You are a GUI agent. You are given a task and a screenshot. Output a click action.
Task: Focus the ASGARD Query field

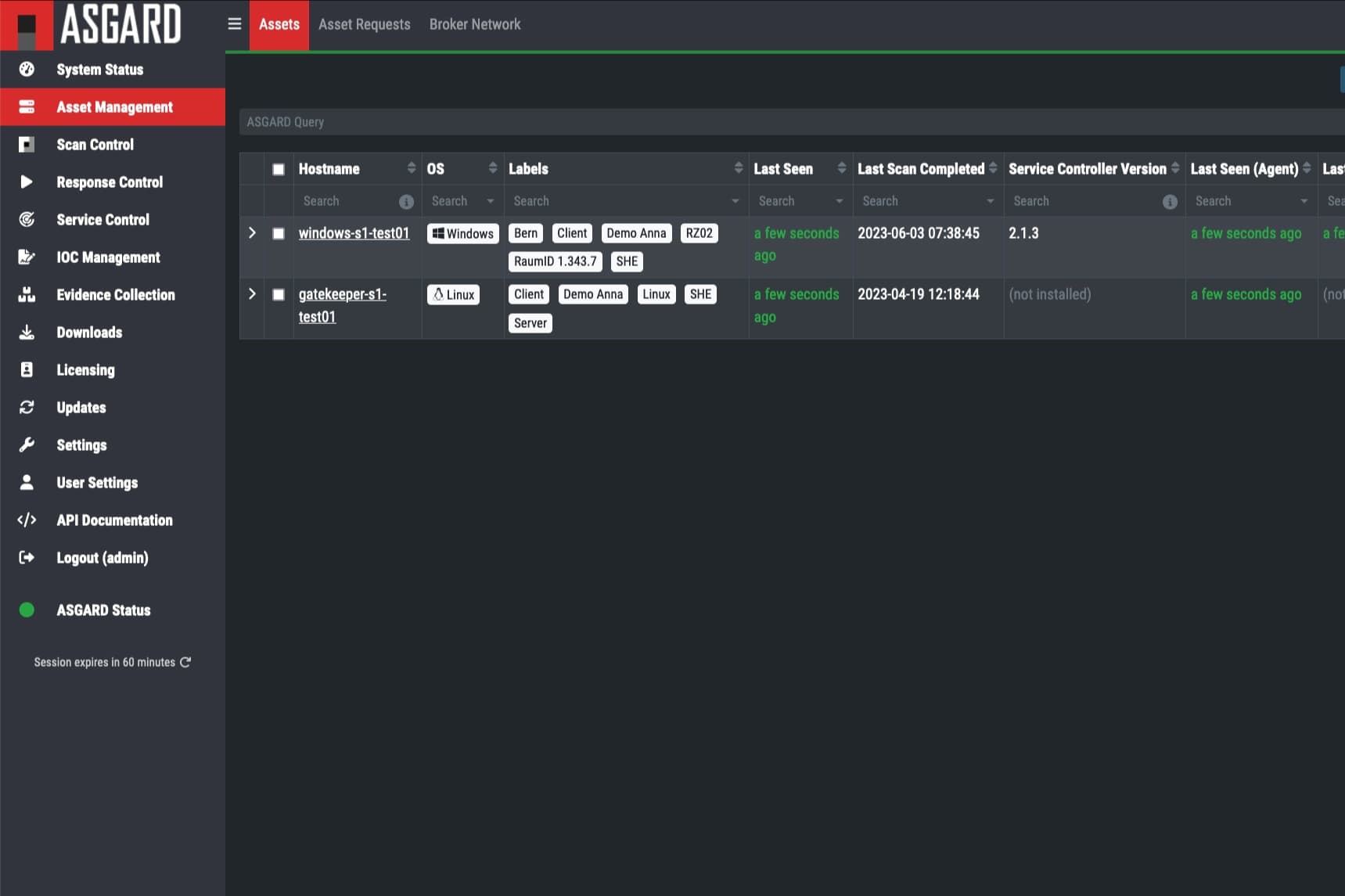pyautogui.click(x=792, y=122)
